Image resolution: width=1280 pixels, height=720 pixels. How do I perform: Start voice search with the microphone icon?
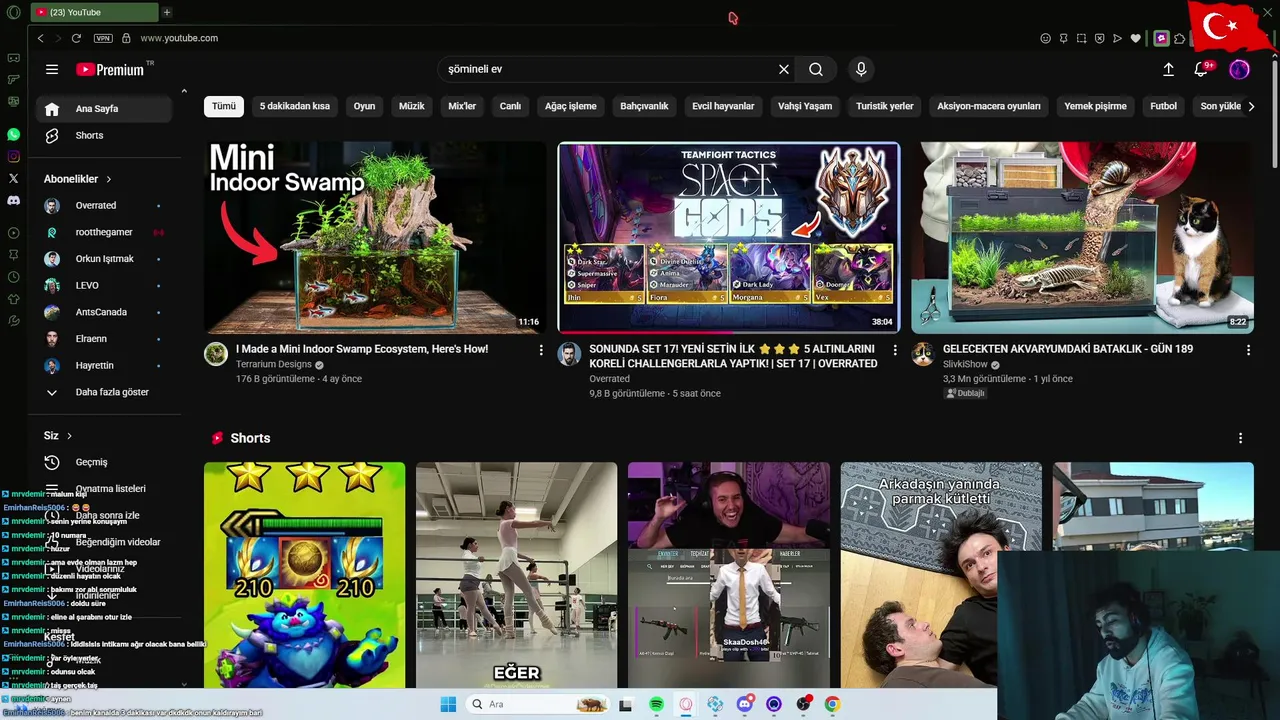pos(861,69)
